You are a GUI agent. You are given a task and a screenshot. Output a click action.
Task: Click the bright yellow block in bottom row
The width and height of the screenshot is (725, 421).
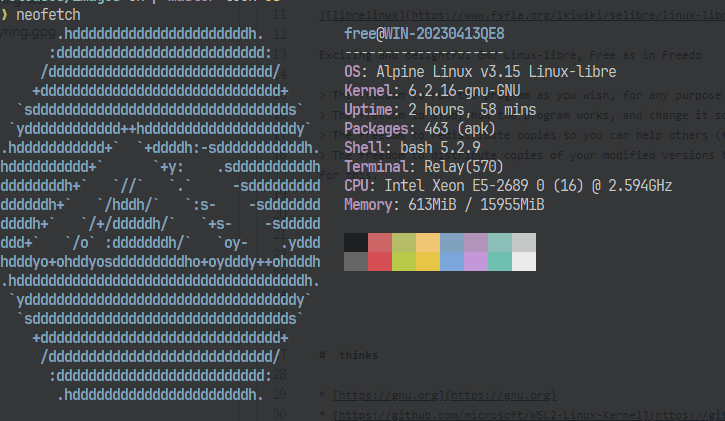tap(428, 262)
